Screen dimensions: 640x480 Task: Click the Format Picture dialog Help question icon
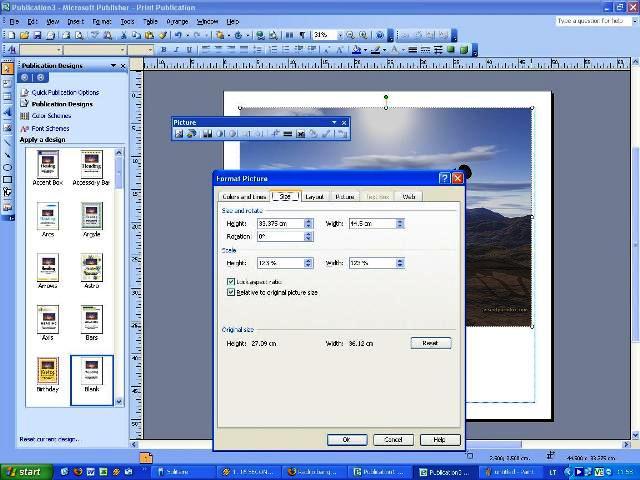point(444,178)
